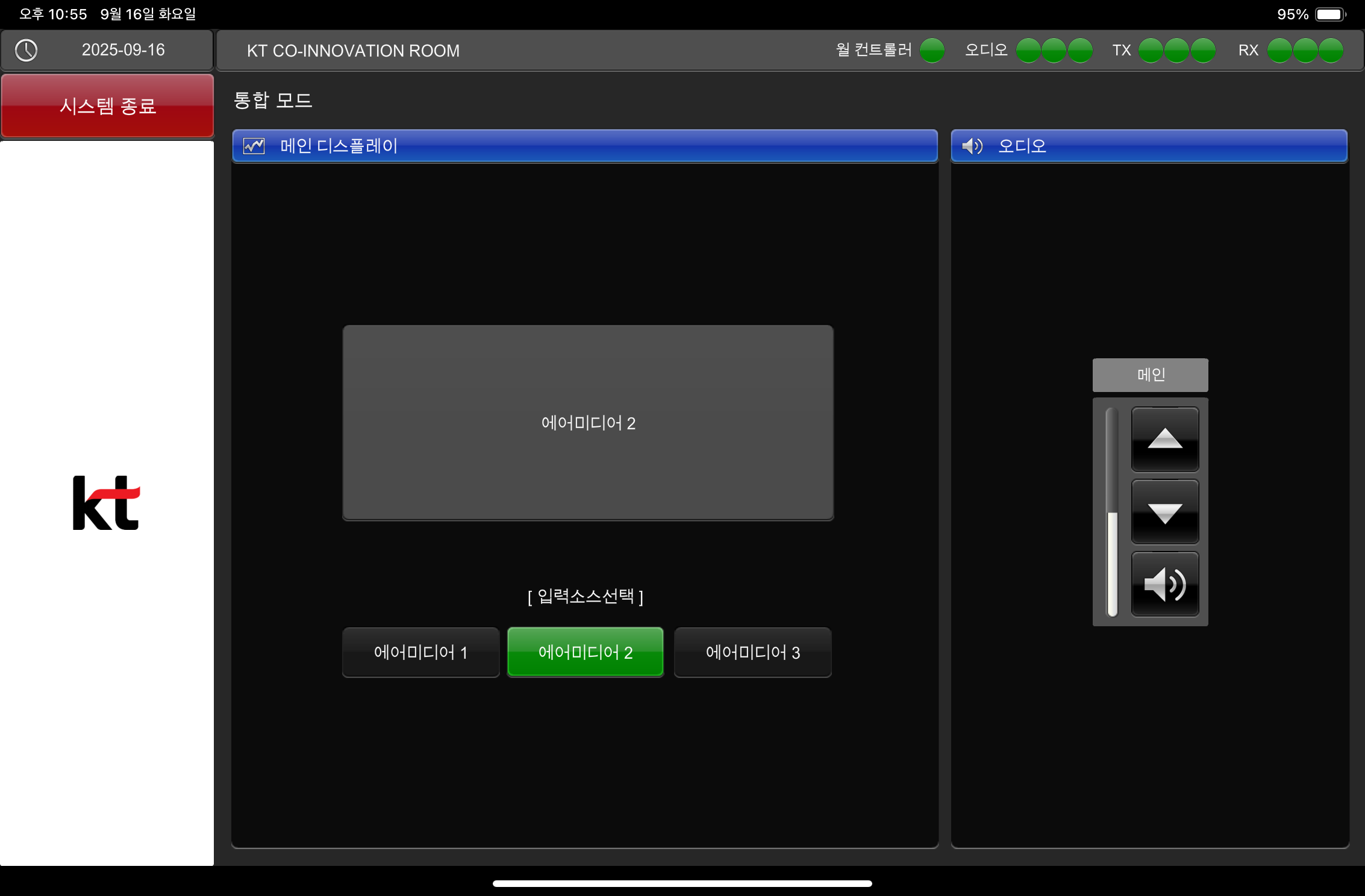Image resolution: width=1365 pixels, height=896 pixels.
Task: Click the 2025-09-16 date text
Action: pos(123,50)
